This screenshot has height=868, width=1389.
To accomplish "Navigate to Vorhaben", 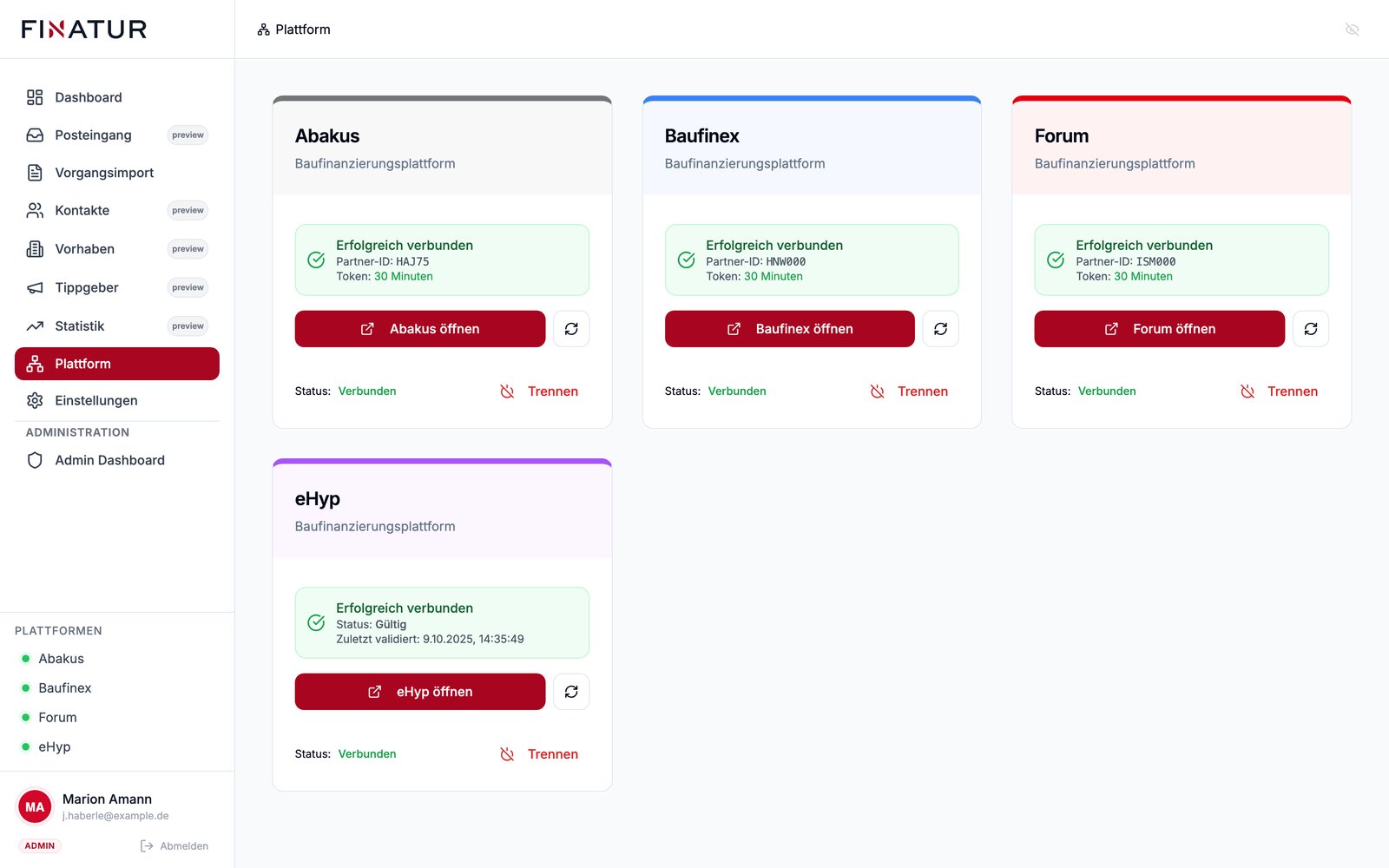I will pos(117,249).
